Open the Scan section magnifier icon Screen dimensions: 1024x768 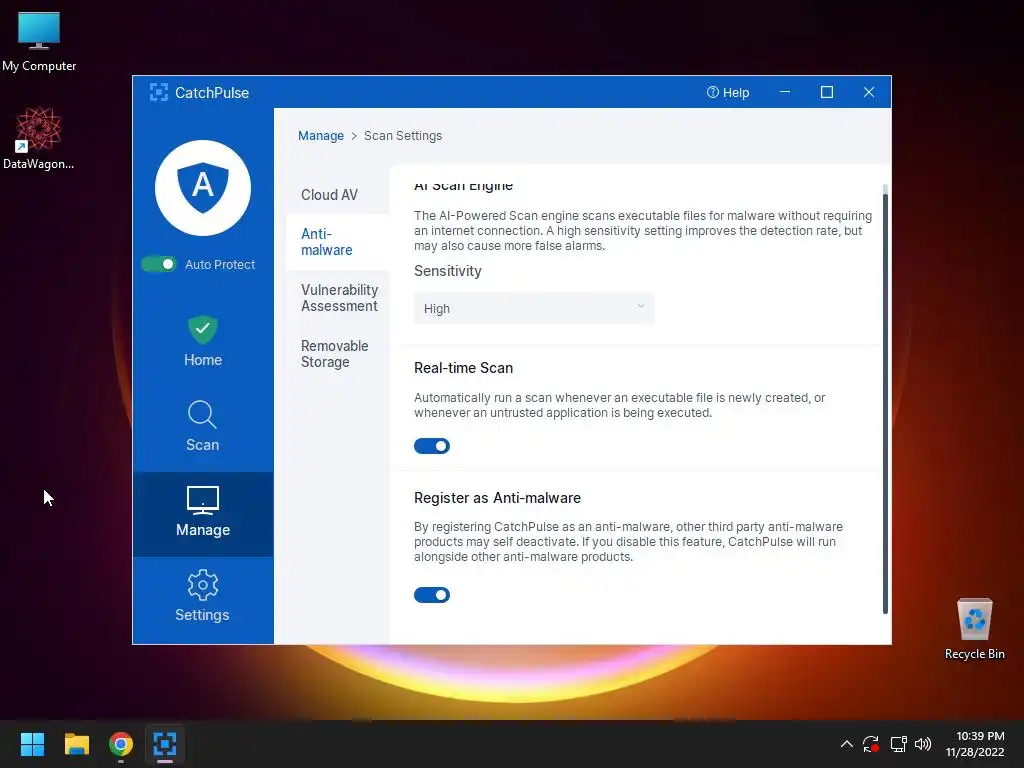click(202, 415)
